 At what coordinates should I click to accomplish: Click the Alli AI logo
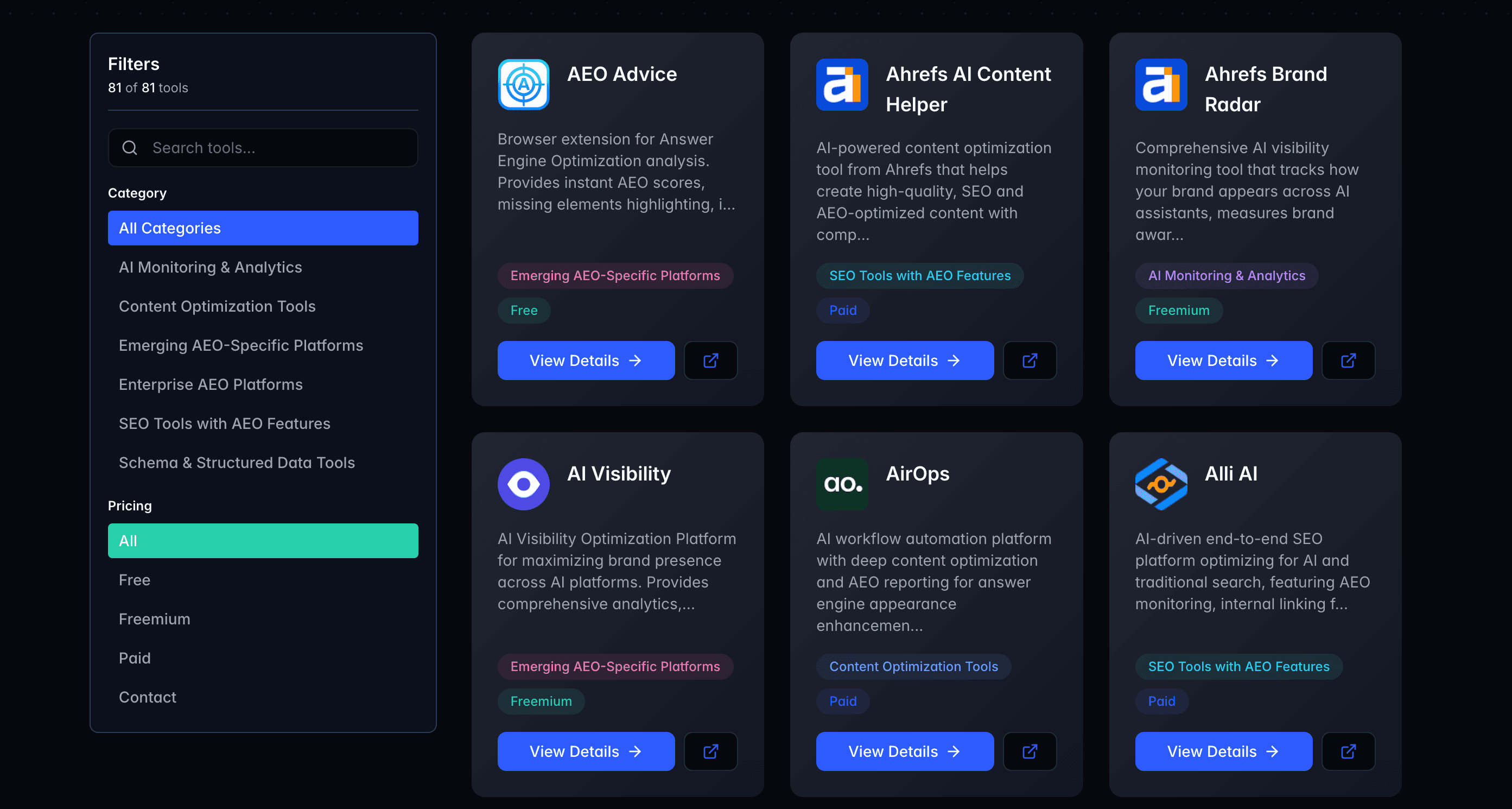click(1161, 484)
